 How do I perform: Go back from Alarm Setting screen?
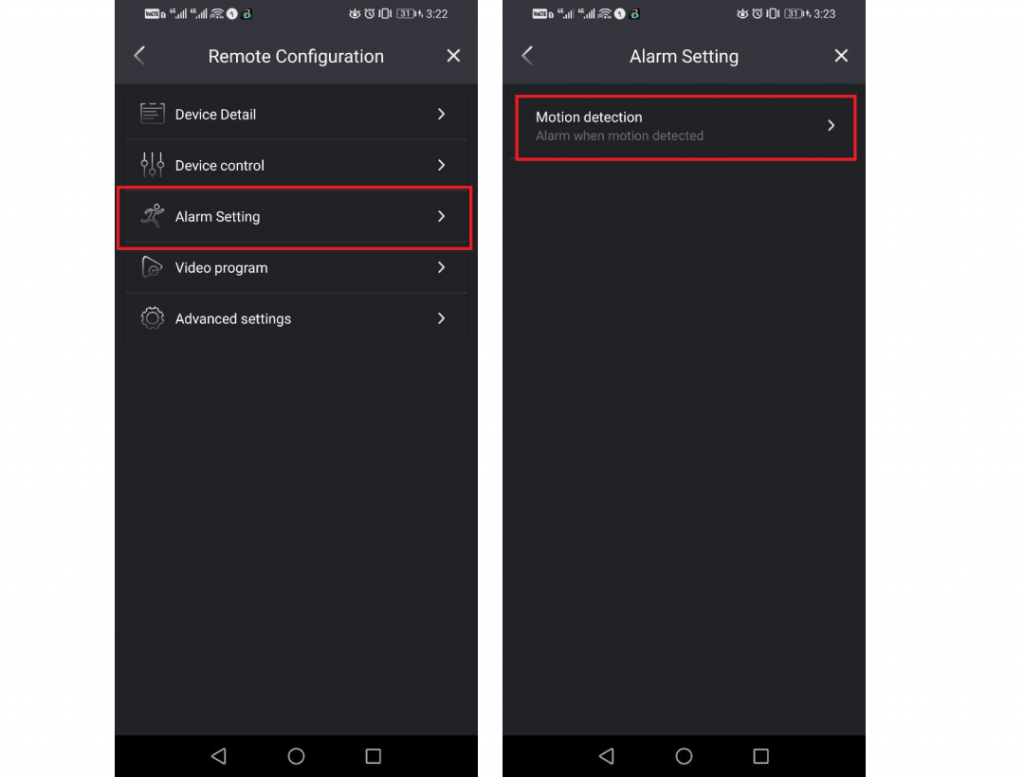tap(527, 56)
